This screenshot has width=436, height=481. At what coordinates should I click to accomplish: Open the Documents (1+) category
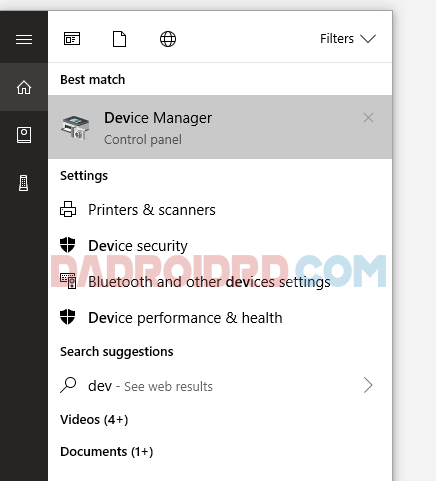coord(107,452)
